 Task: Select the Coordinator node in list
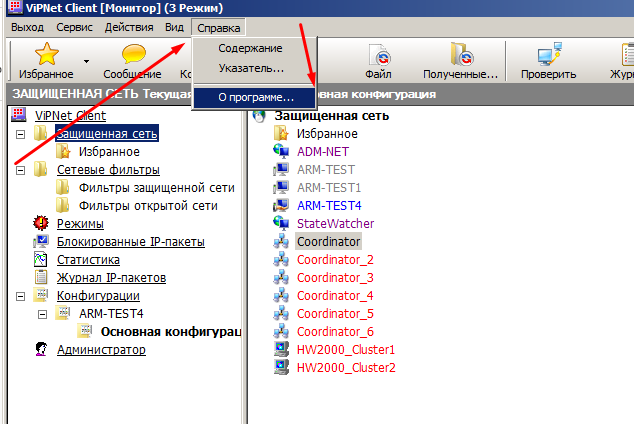(x=328, y=242)
